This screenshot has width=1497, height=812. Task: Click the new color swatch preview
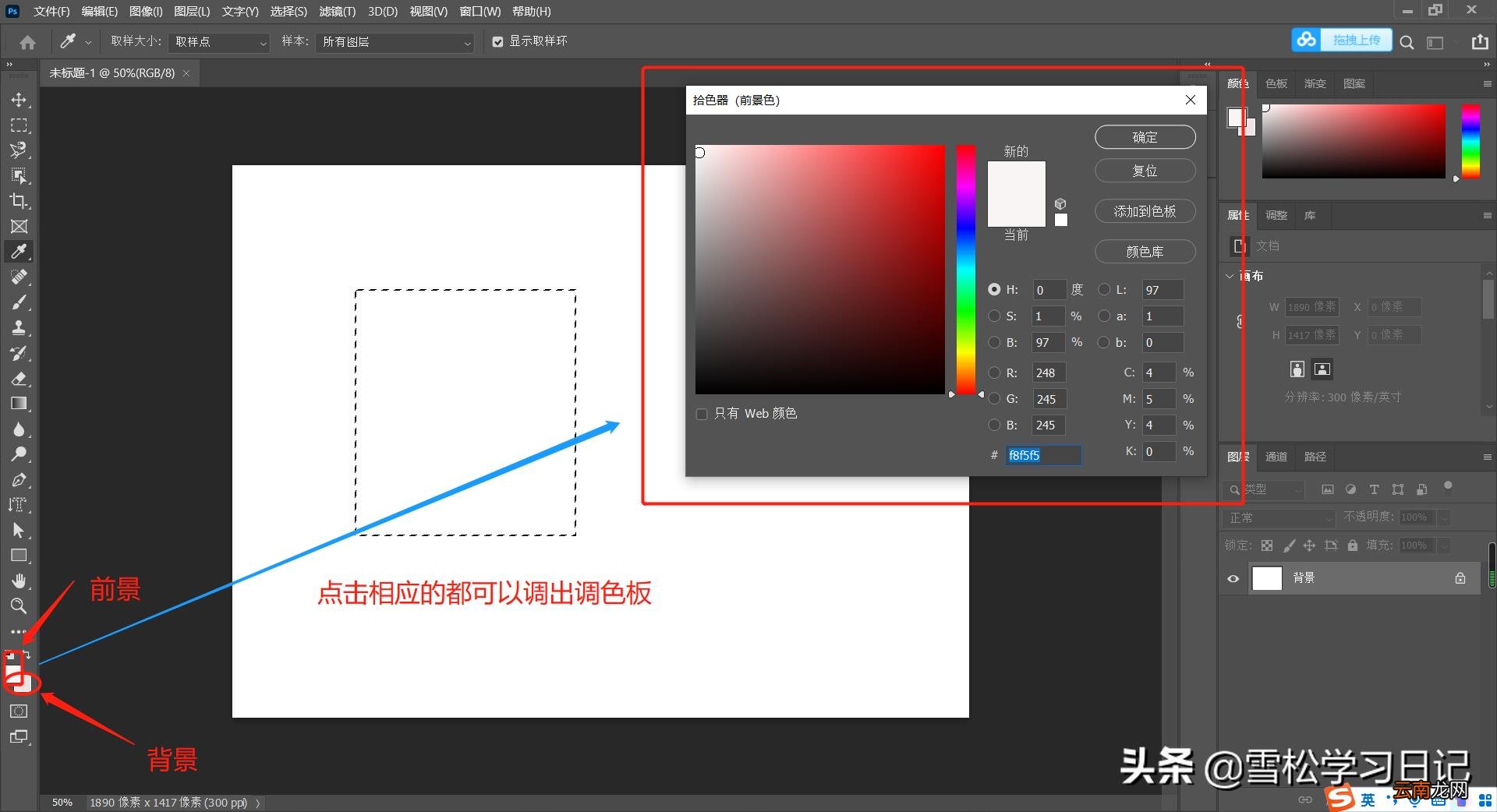1017,178
